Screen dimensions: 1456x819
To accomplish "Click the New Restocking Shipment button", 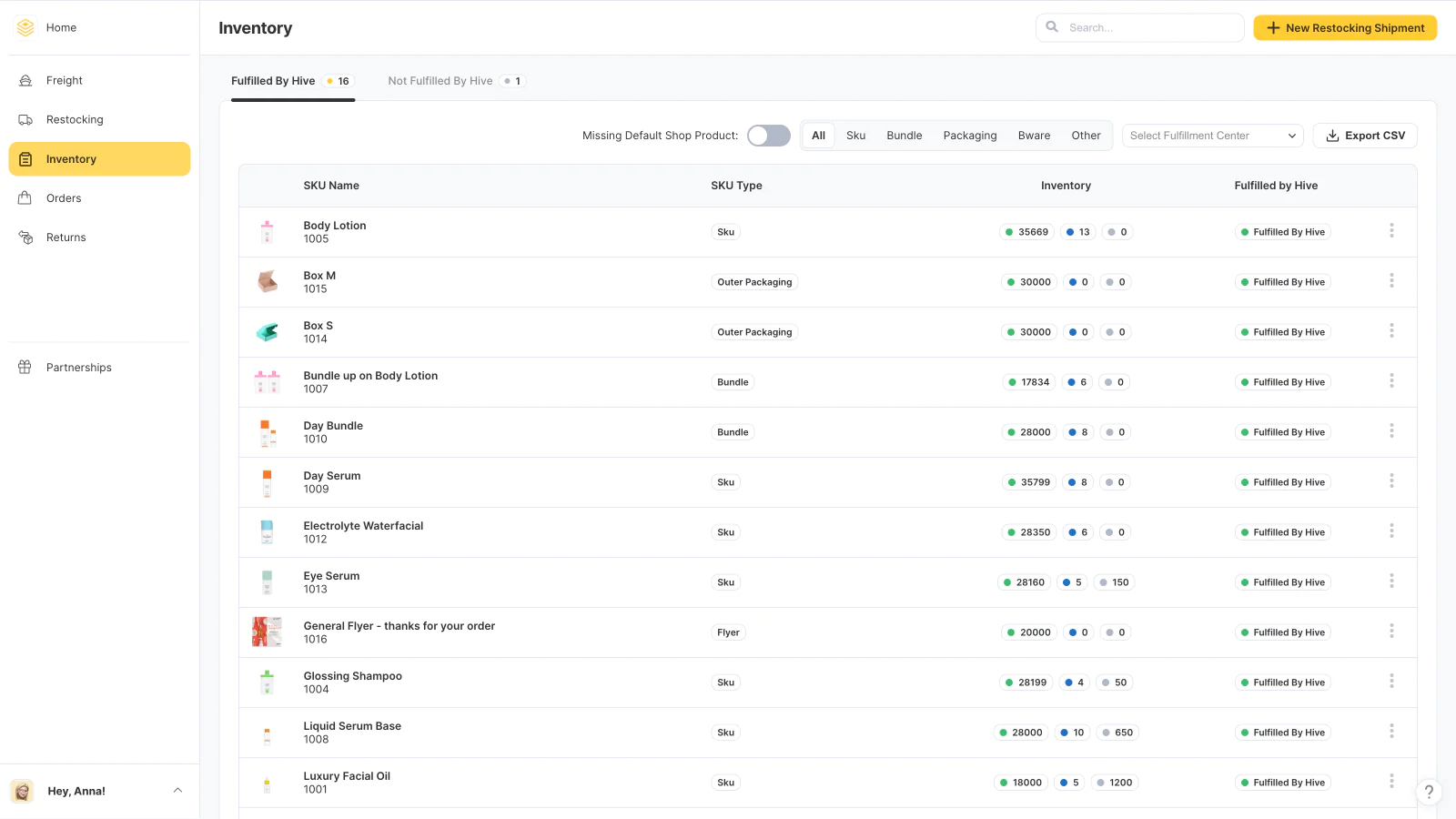I will pos(1345,28).
